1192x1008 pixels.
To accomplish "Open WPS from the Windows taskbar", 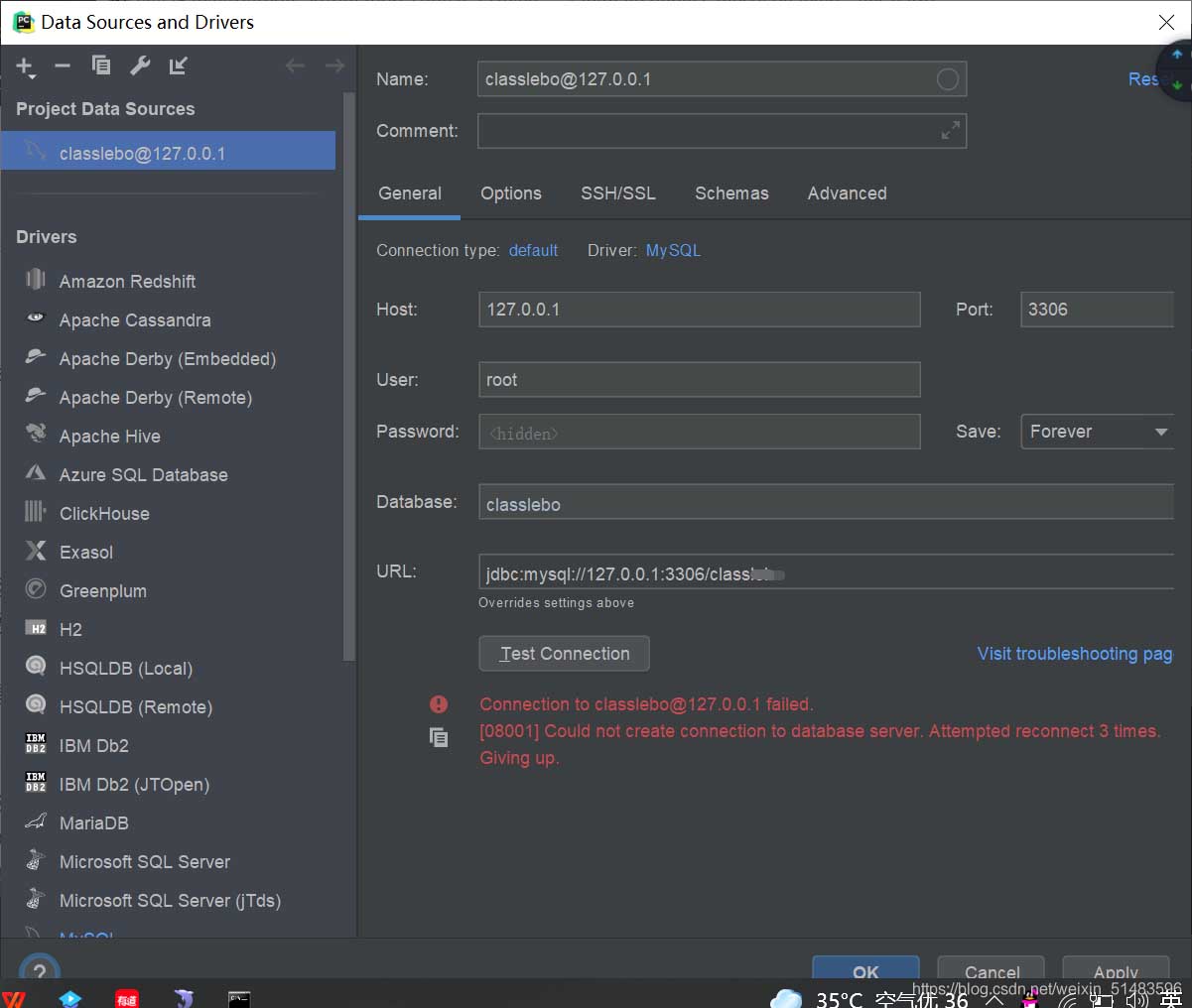I will [x=14, y=998].
